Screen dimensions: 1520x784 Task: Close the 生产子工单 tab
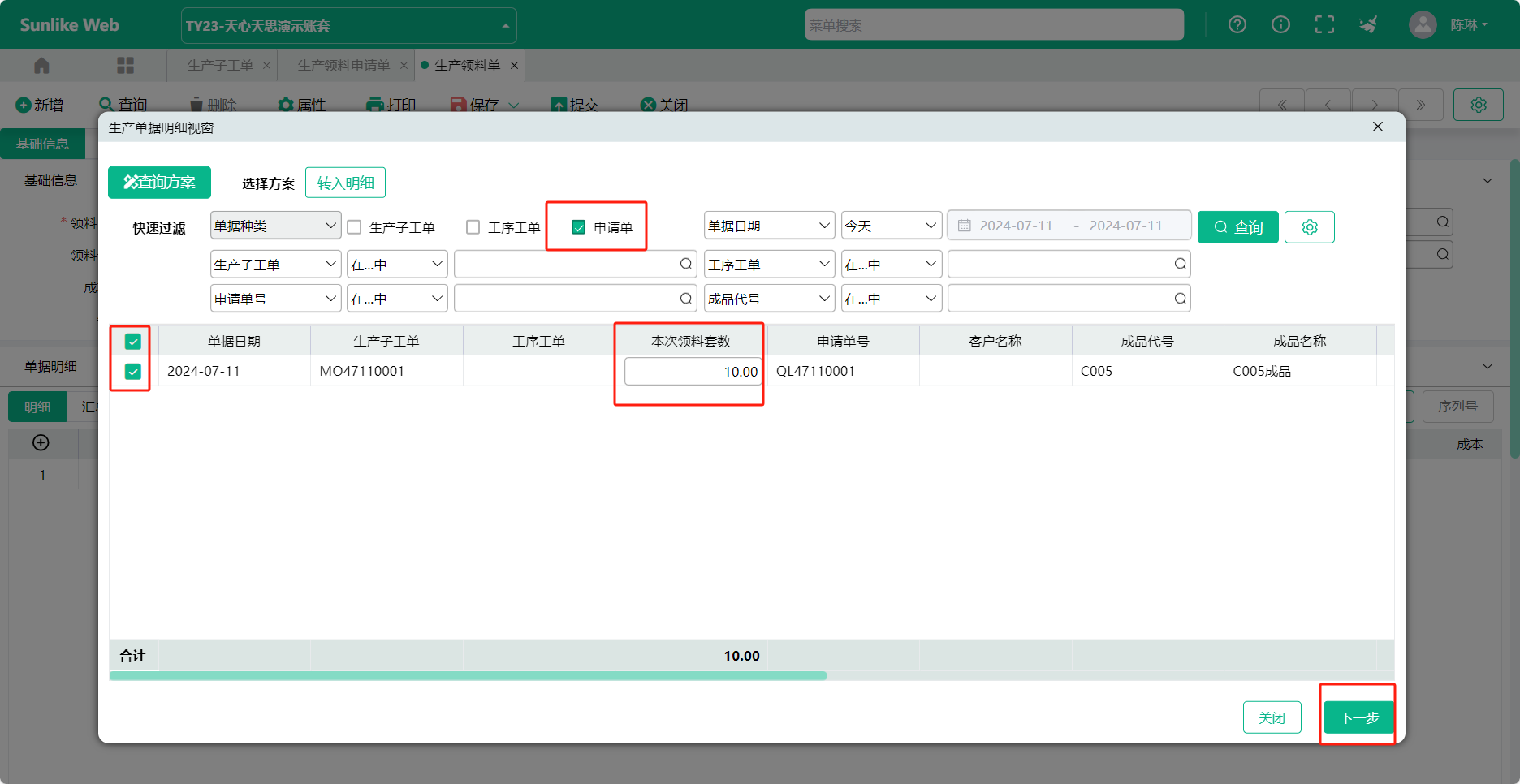click(266, 66)
